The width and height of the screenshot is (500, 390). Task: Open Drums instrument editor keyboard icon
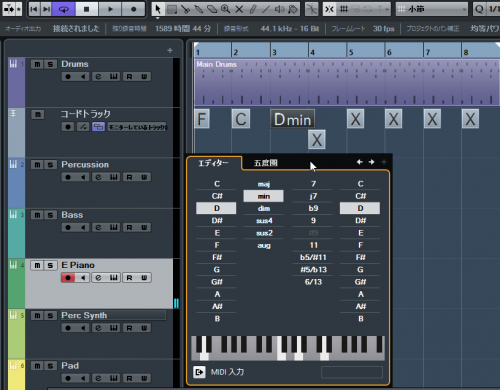tap(114, 77)
